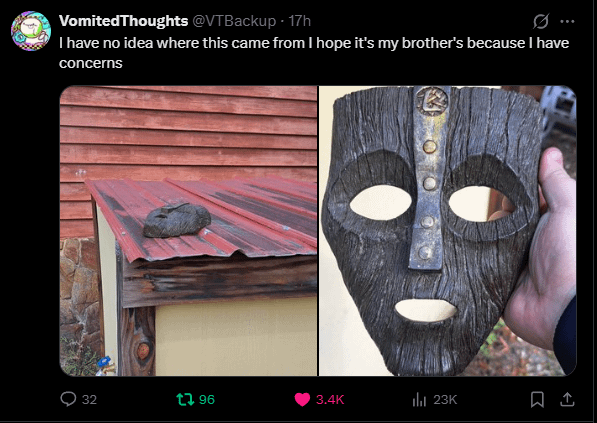Click the tweet text about brother's concerns

[x=314, y=53]
